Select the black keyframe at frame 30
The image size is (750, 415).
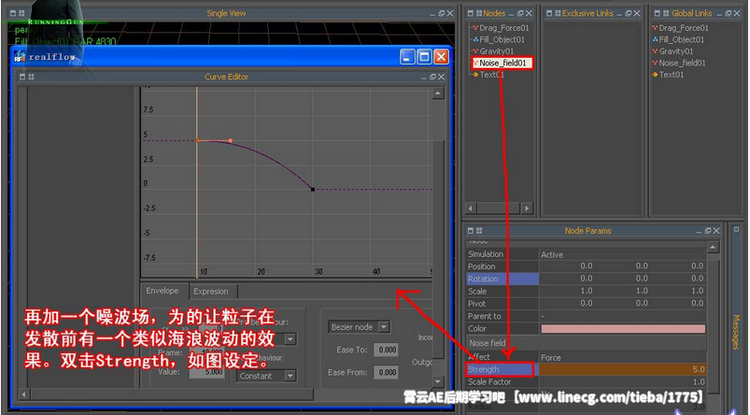point(313,189)
